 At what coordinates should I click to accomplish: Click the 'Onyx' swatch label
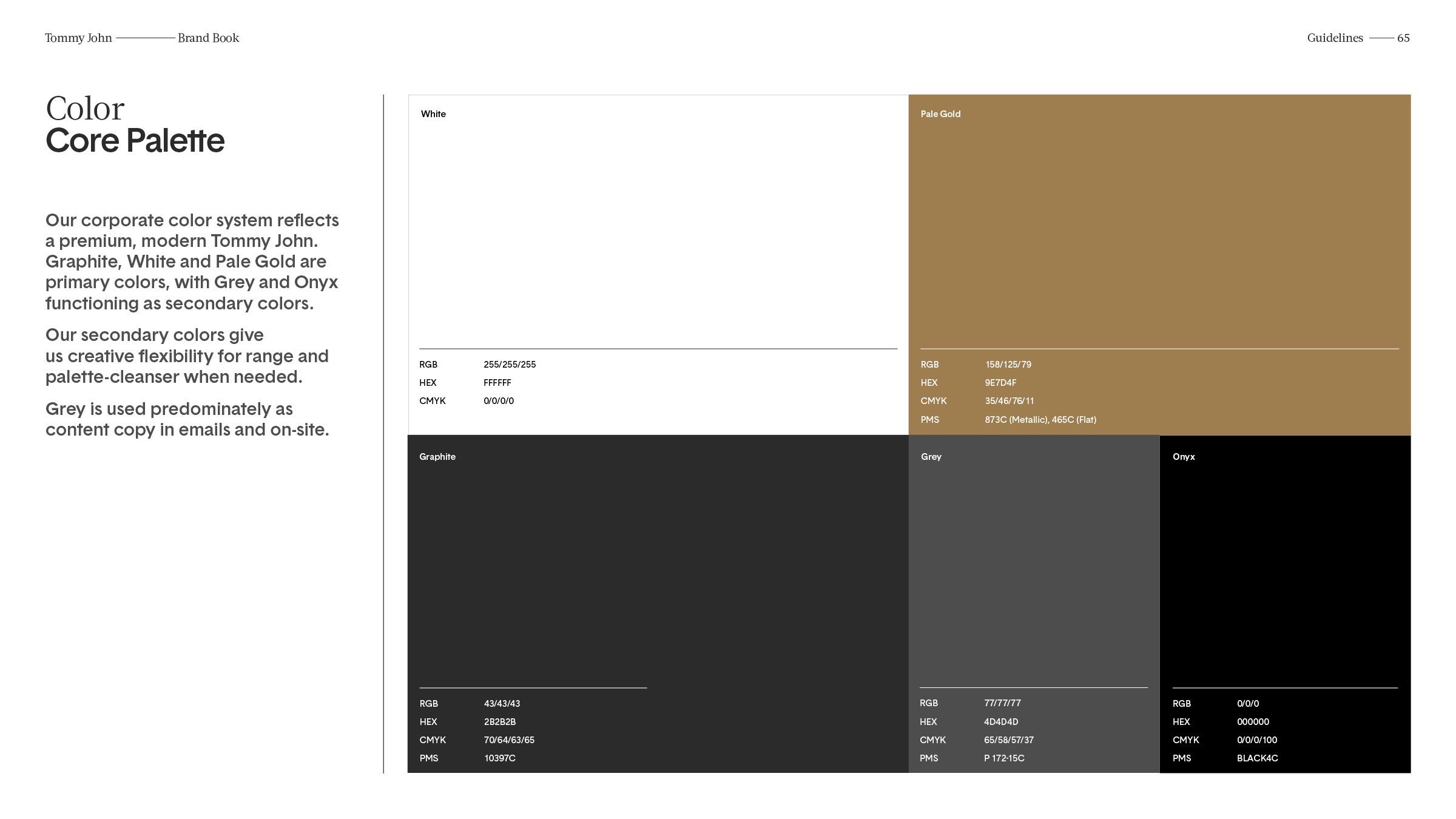pyautogui.click(x=1184, y=457)
